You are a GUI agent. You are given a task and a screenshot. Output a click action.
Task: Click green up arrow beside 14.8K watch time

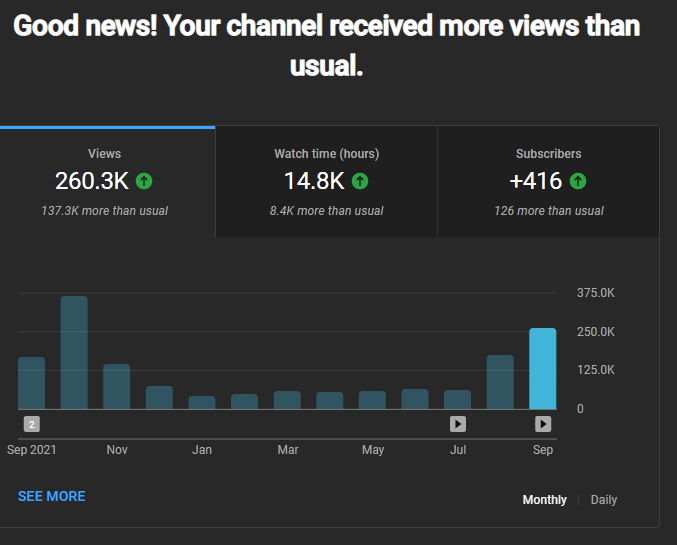(x=360, y=181)
